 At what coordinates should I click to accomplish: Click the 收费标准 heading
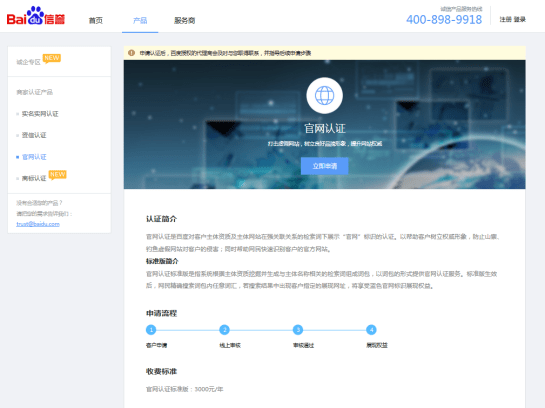[x=161, y=372]
